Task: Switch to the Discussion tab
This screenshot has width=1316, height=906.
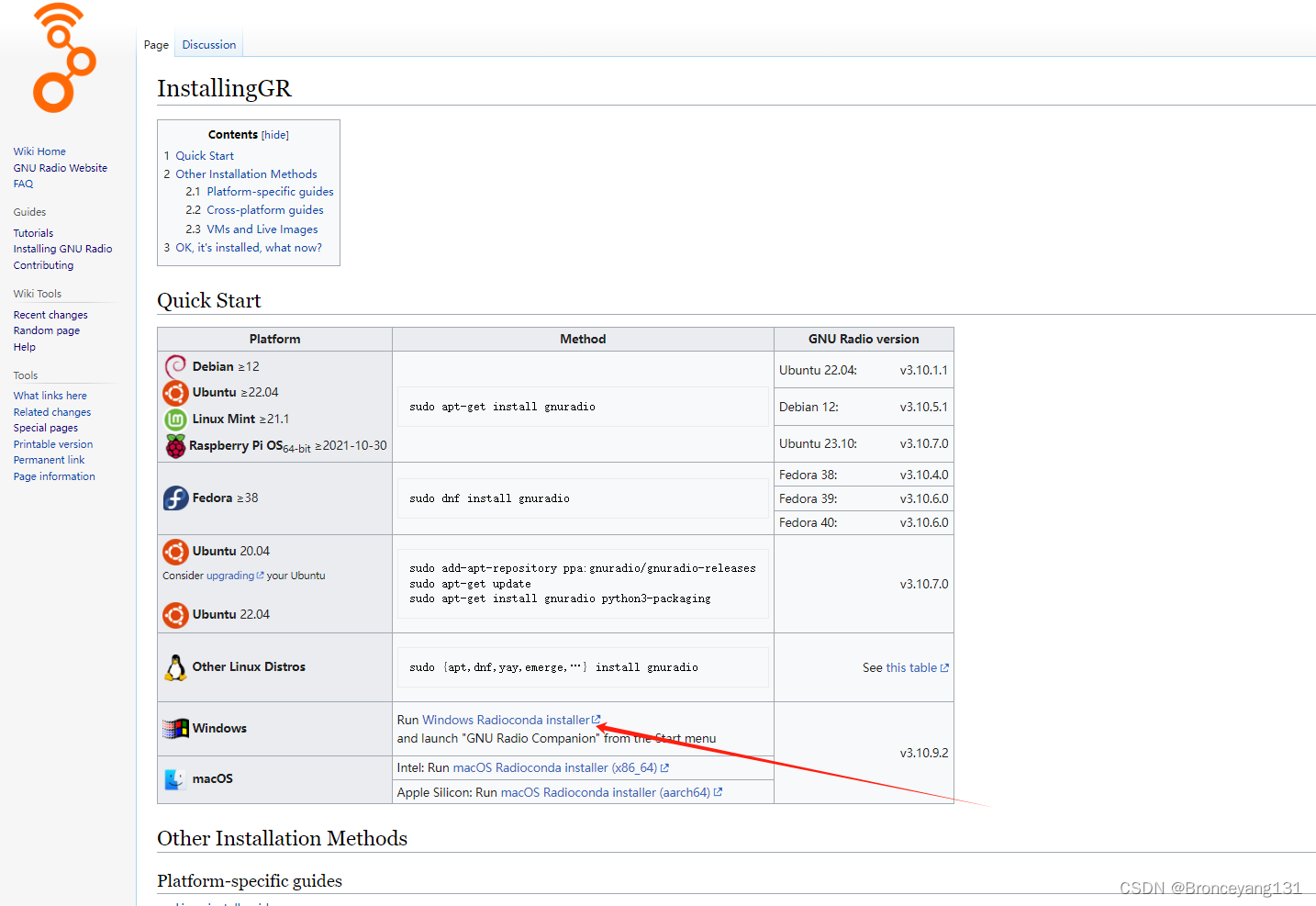Action: (x=209, y=45)
